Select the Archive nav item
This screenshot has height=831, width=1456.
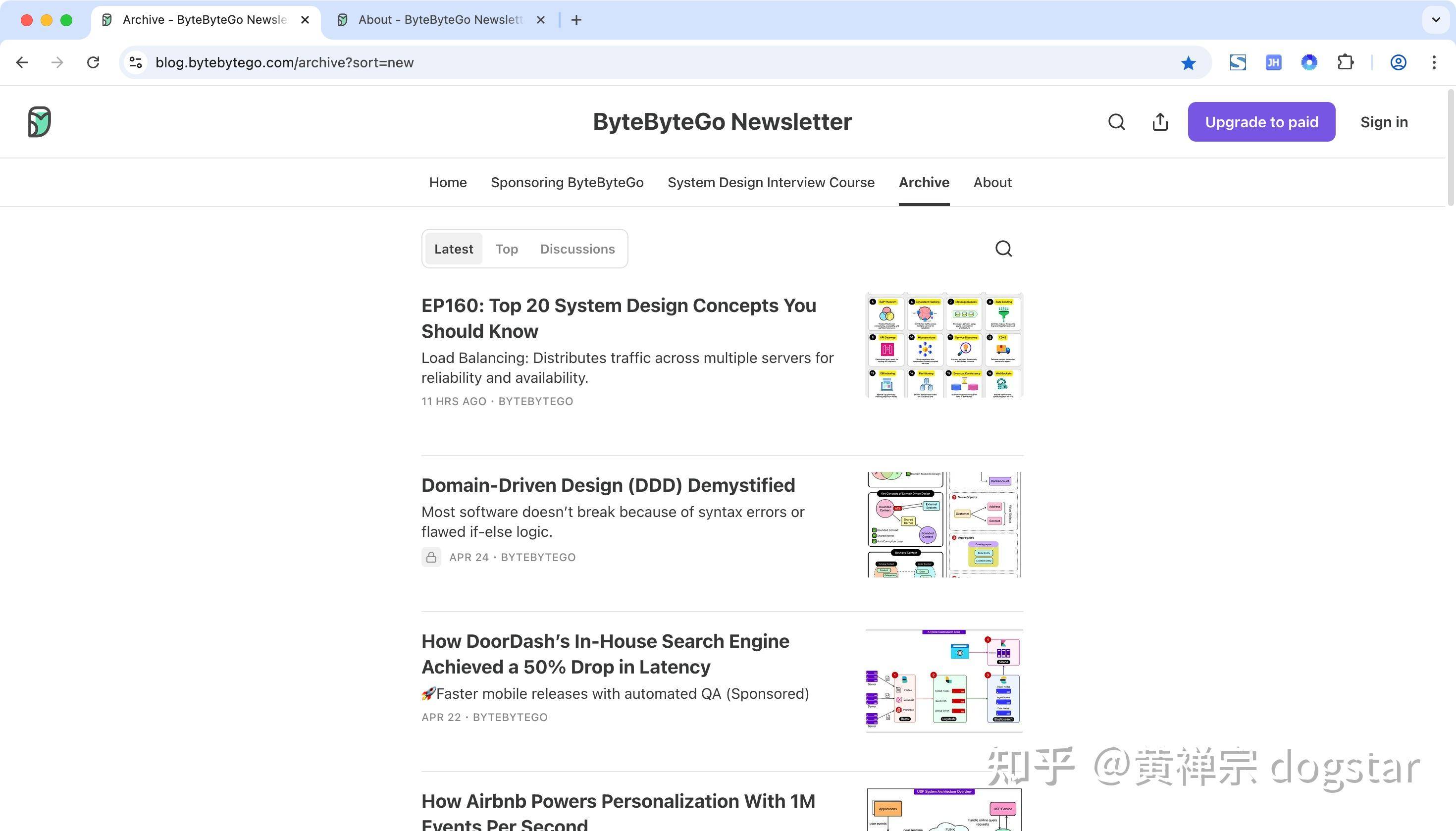point(924,183)
